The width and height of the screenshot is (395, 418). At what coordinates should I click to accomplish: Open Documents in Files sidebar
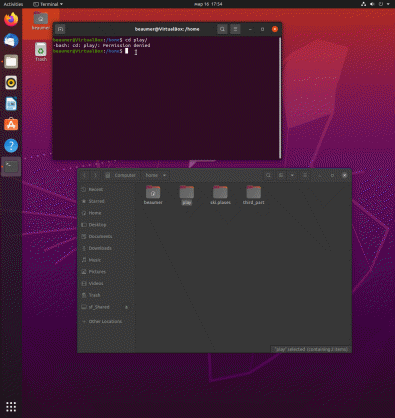[x=106, y=237]
